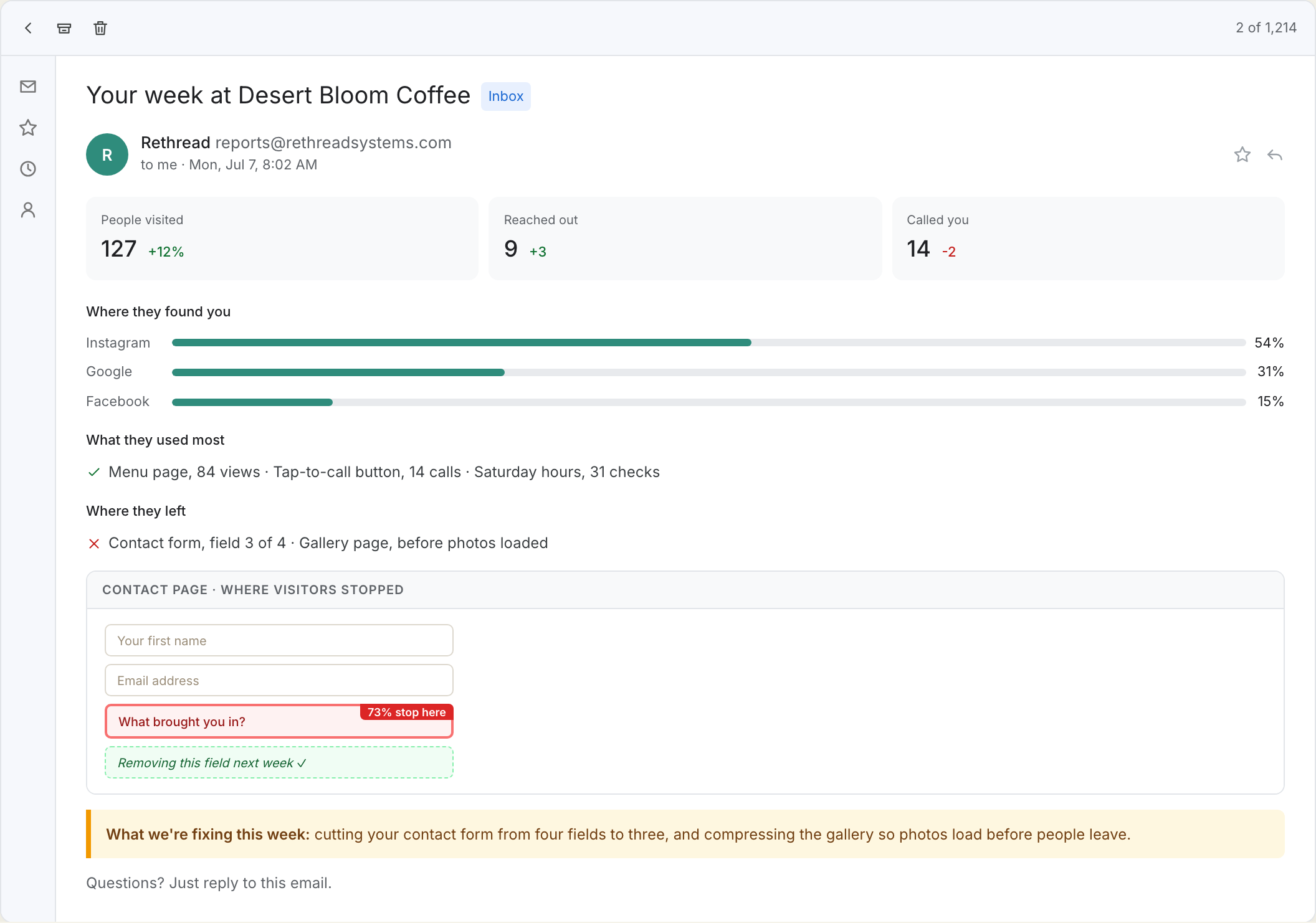Click the Facebook progress bar
Viewport: 1316px width, 923px height.
pos(708,402)
